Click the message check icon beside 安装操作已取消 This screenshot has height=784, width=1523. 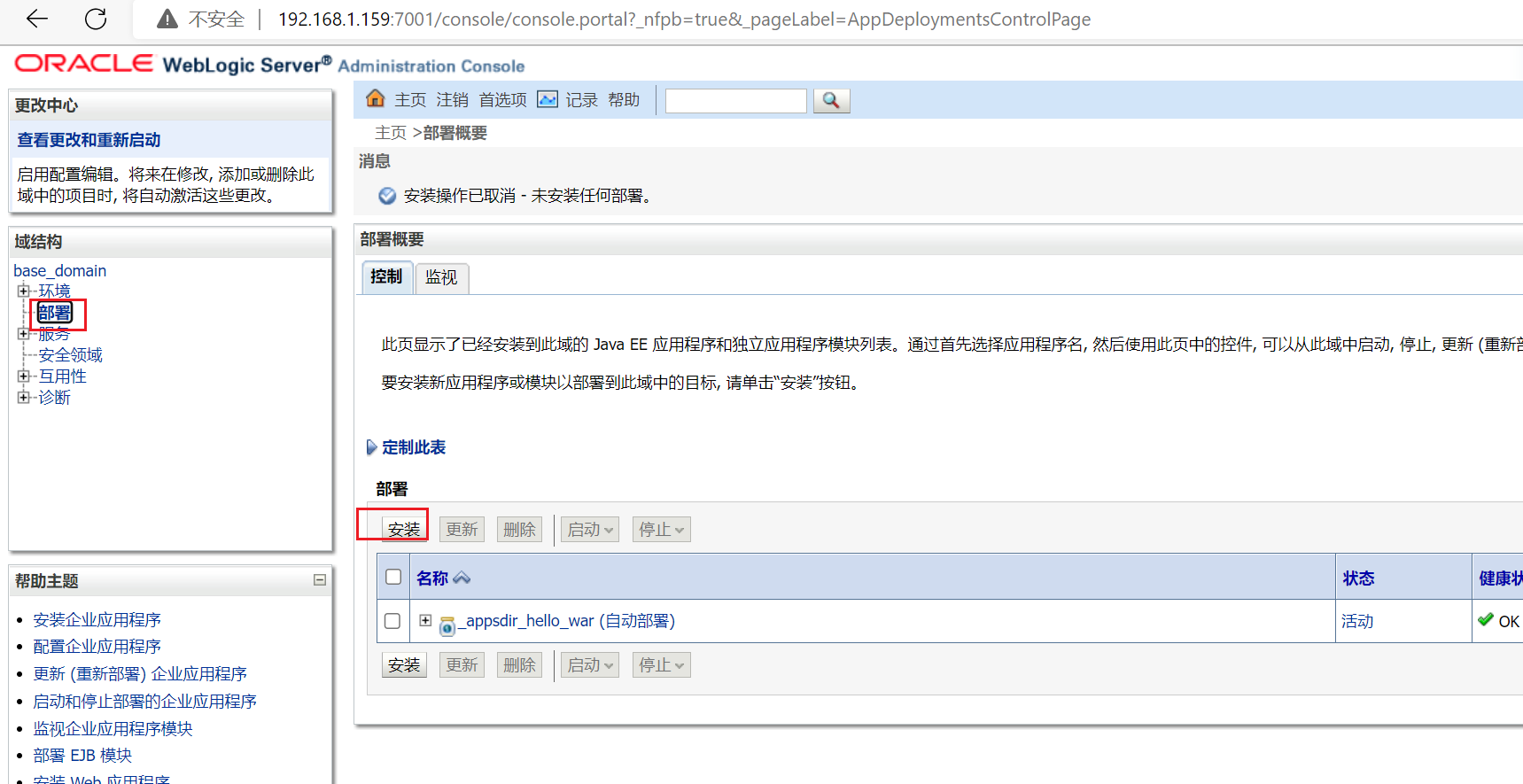[x=387, y=196]
